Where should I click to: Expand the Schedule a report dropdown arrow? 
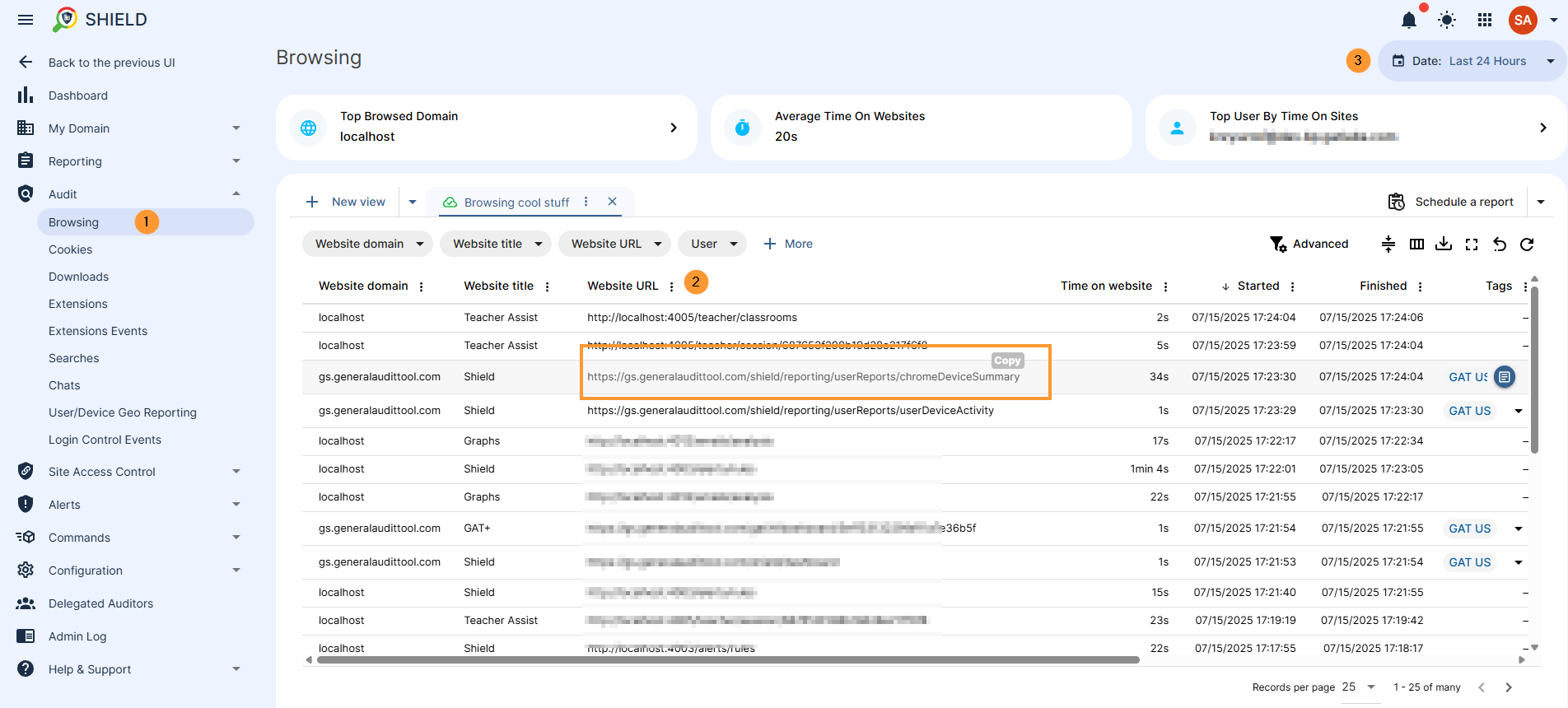pyautogui.click(x=1541, y=202)
